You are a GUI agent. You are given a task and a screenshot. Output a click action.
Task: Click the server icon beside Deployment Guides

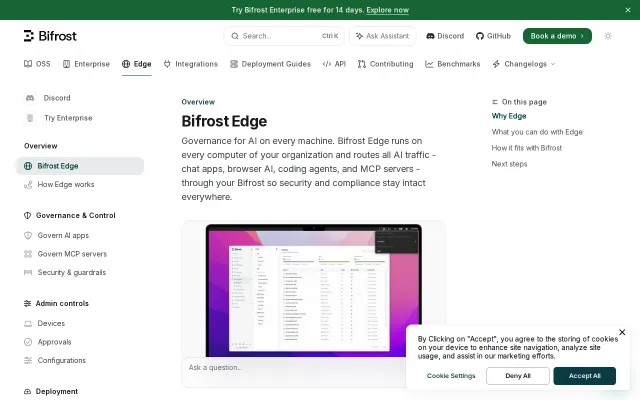(x=233, y=64)
